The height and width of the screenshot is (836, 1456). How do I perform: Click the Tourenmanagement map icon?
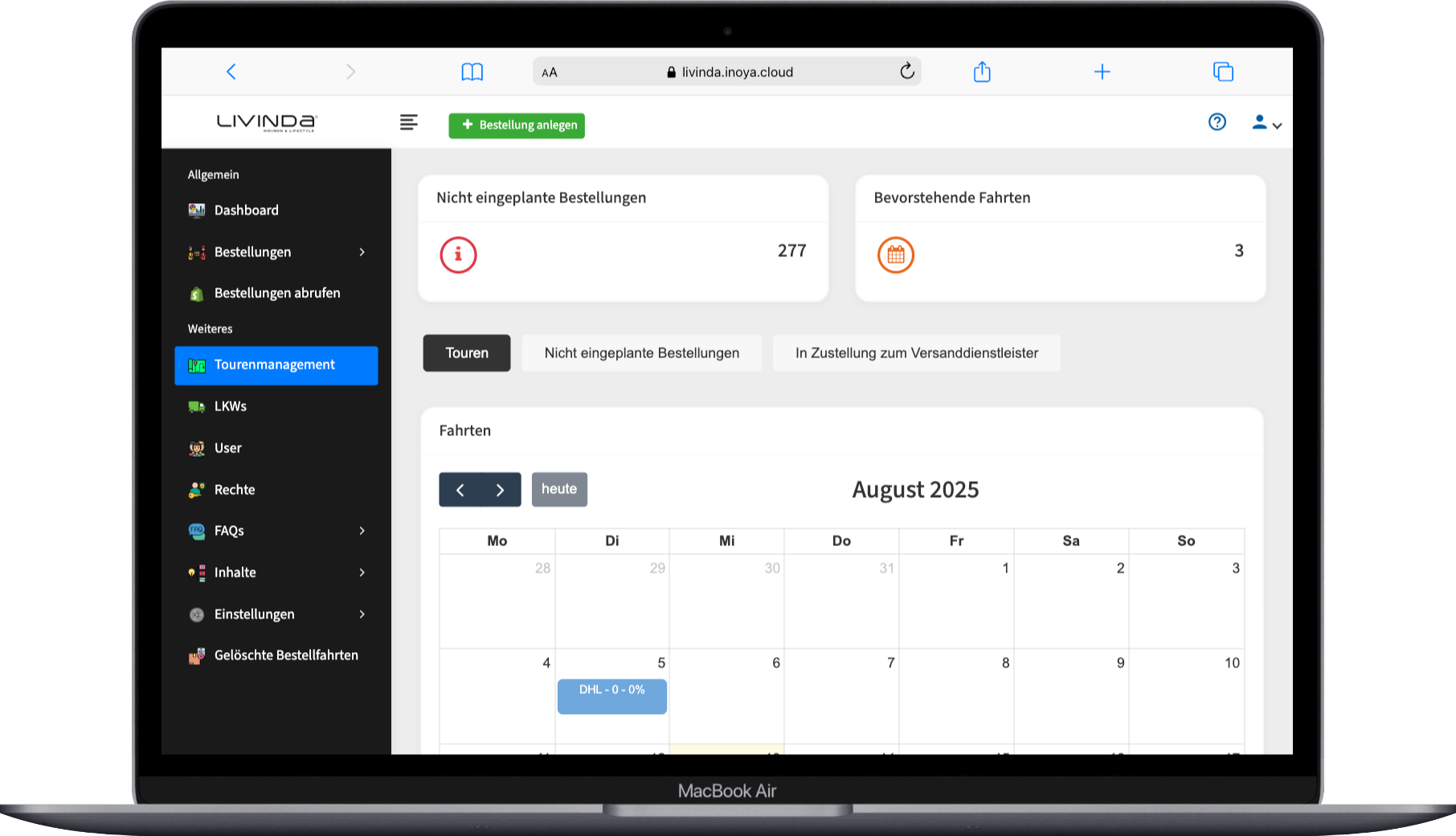[x=196, y=365]
